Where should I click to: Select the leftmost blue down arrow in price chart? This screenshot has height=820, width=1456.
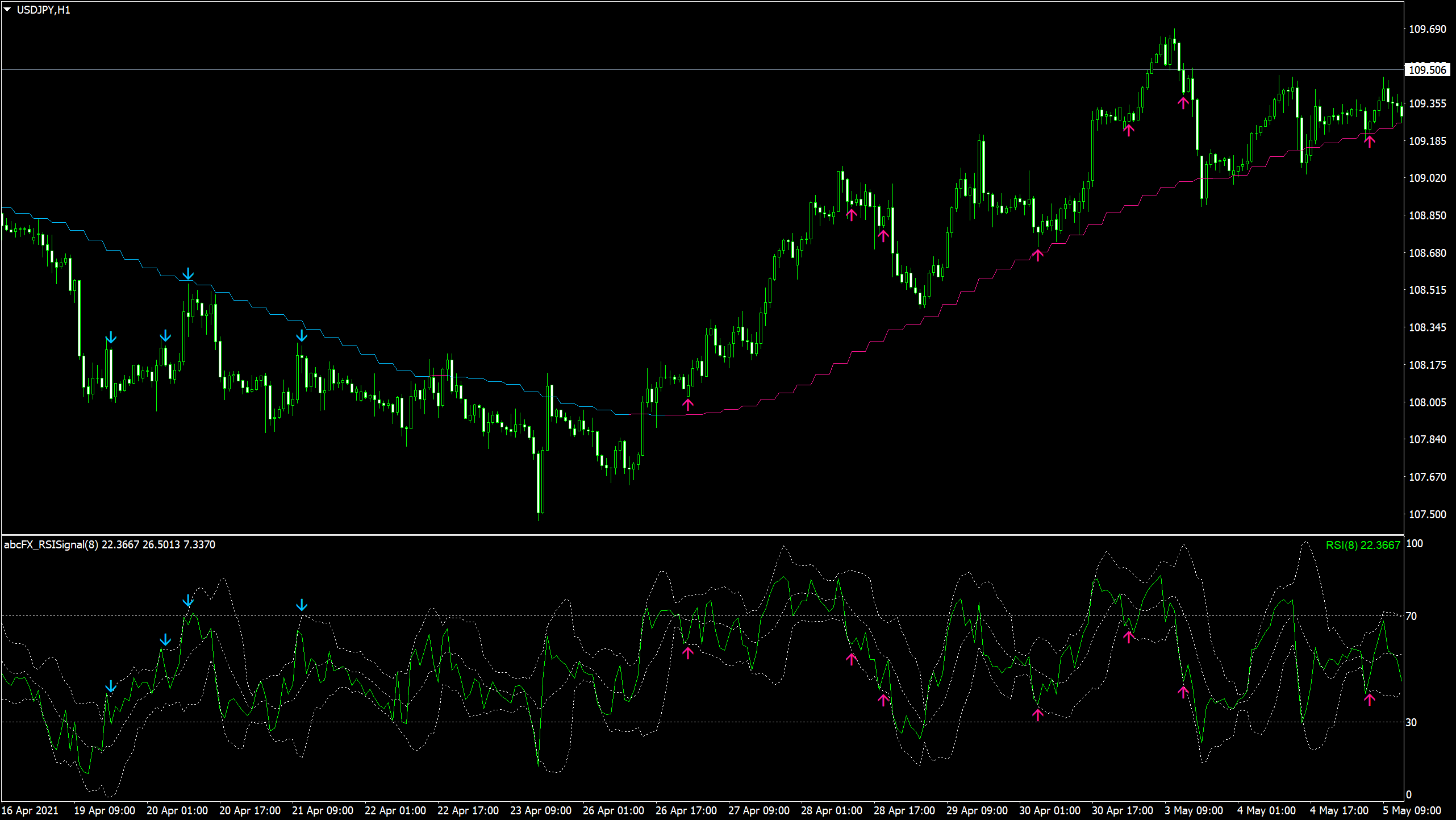tap(111, 338)
